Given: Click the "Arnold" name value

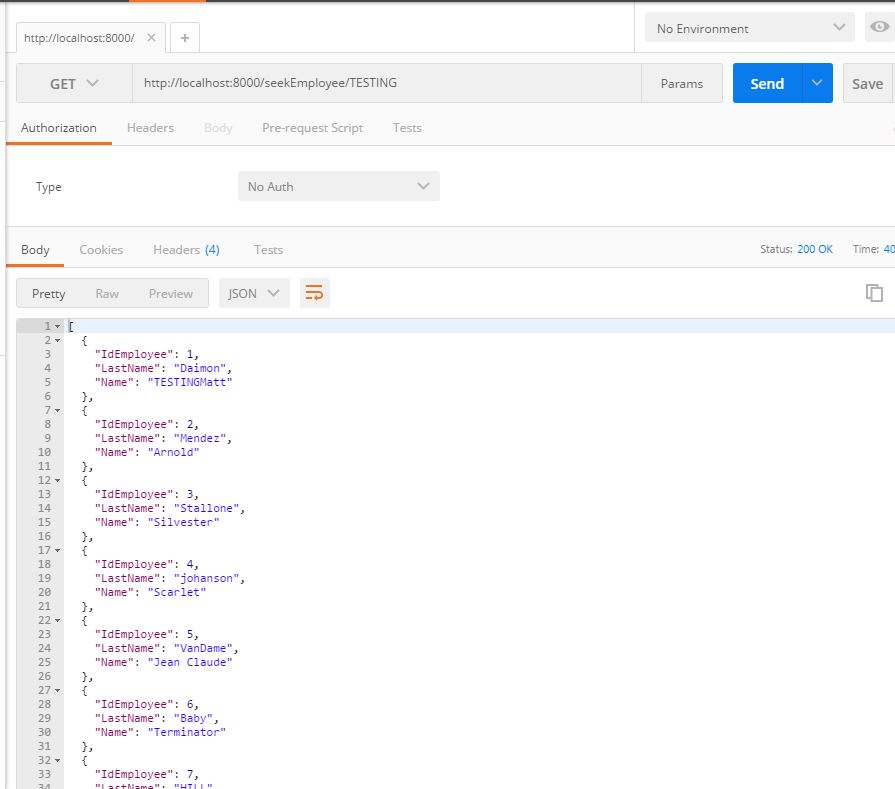Looking at the screenshot, I should click(174, 452).
